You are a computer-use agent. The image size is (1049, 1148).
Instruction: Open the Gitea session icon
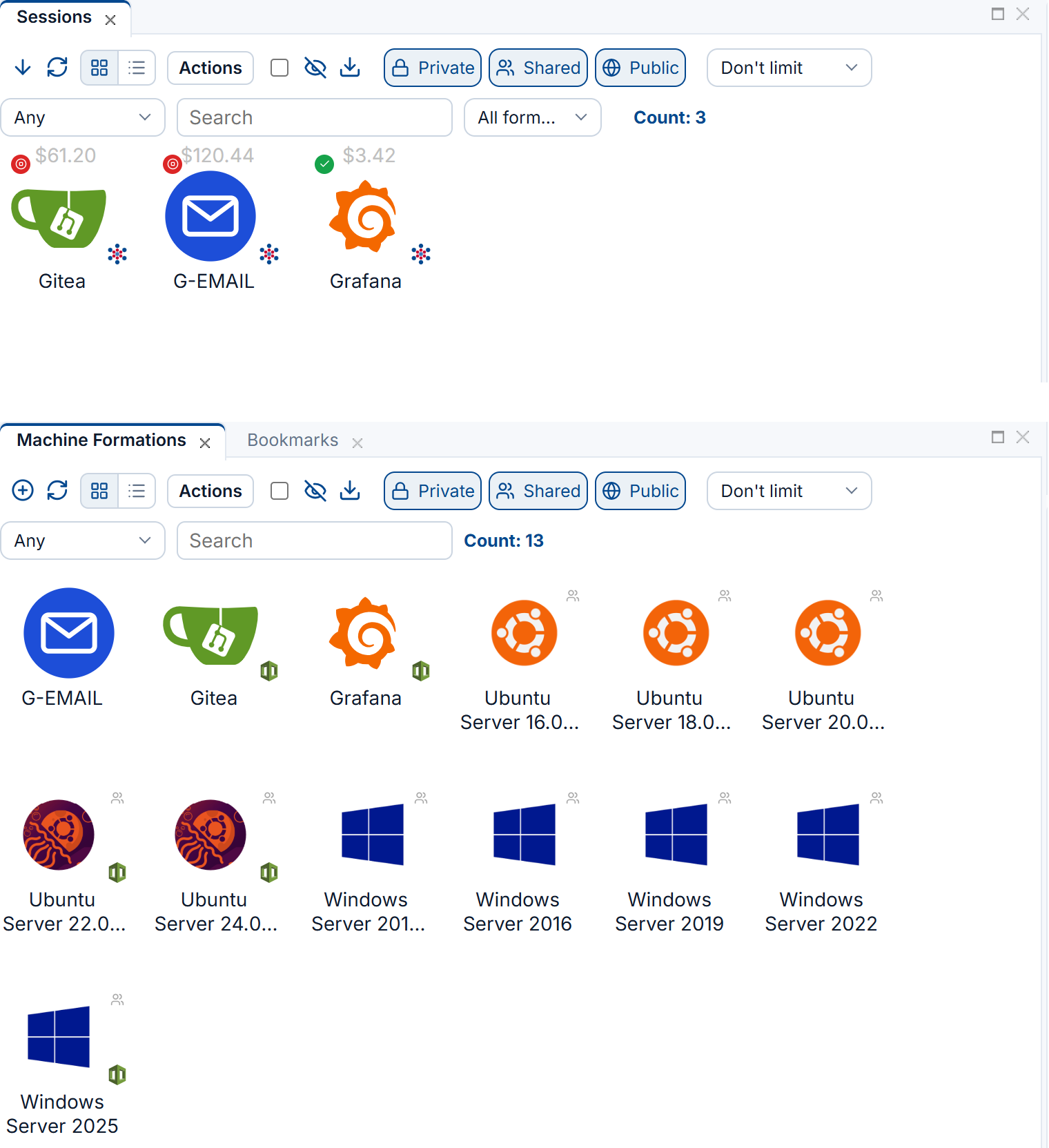tap(59, 218)
